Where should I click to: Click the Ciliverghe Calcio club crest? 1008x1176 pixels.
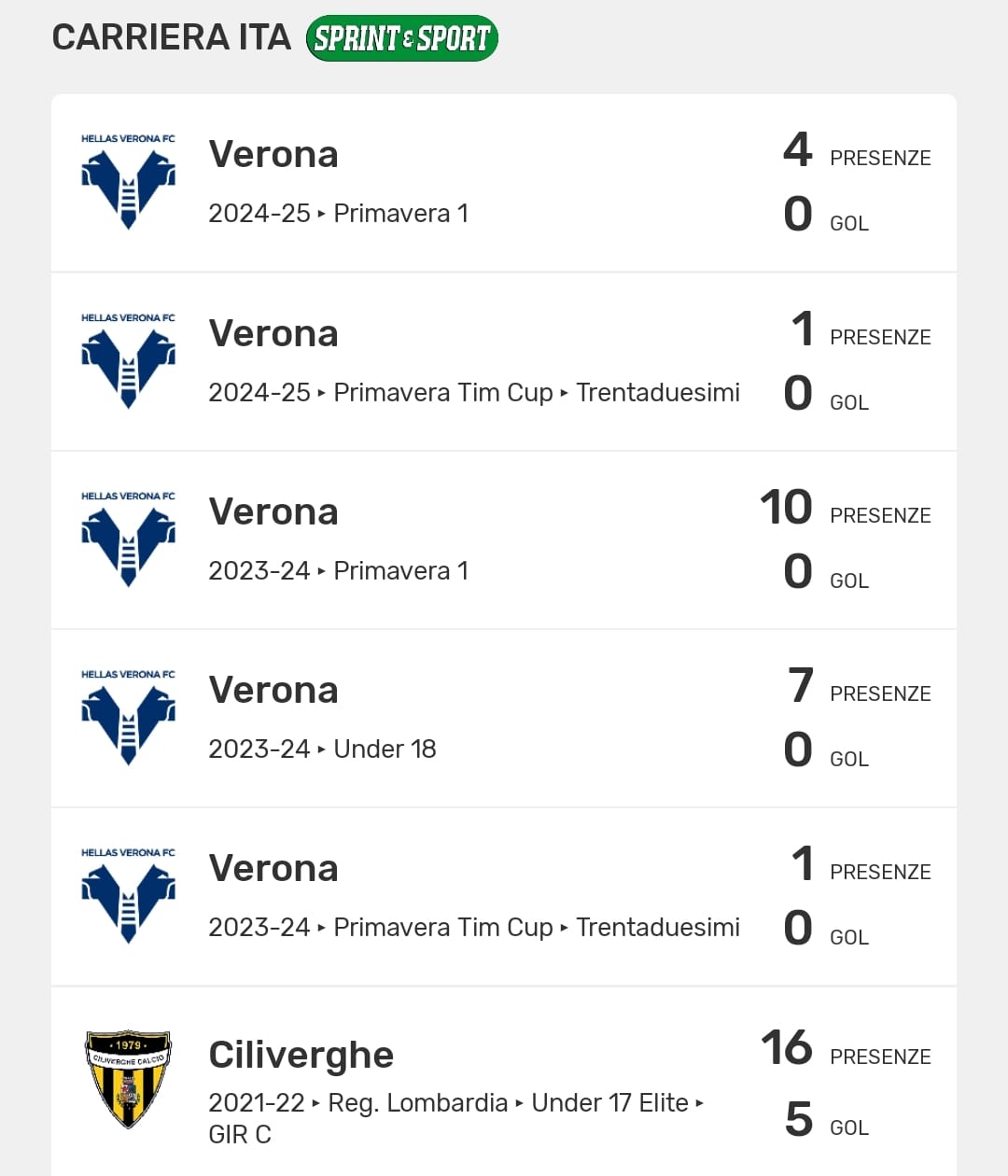128,1078
